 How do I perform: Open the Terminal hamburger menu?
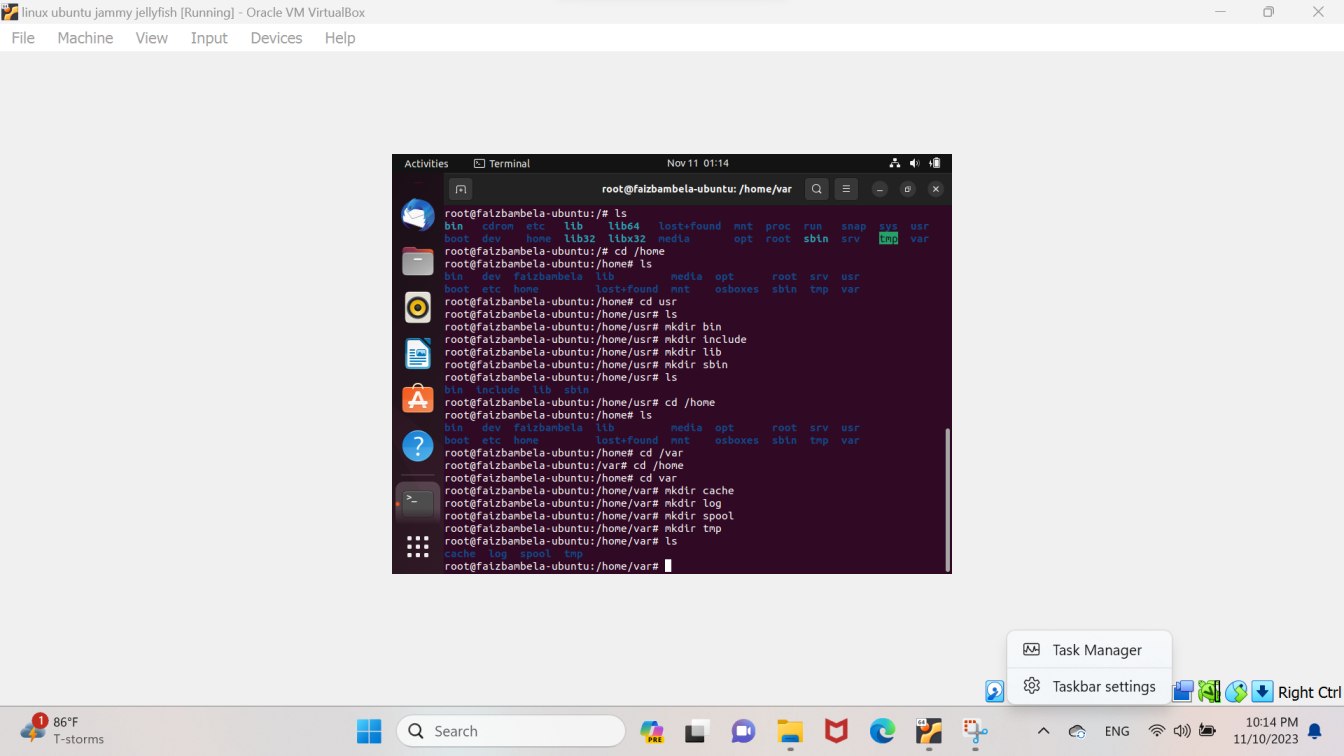pyautogui.click(x=846, y=189)
